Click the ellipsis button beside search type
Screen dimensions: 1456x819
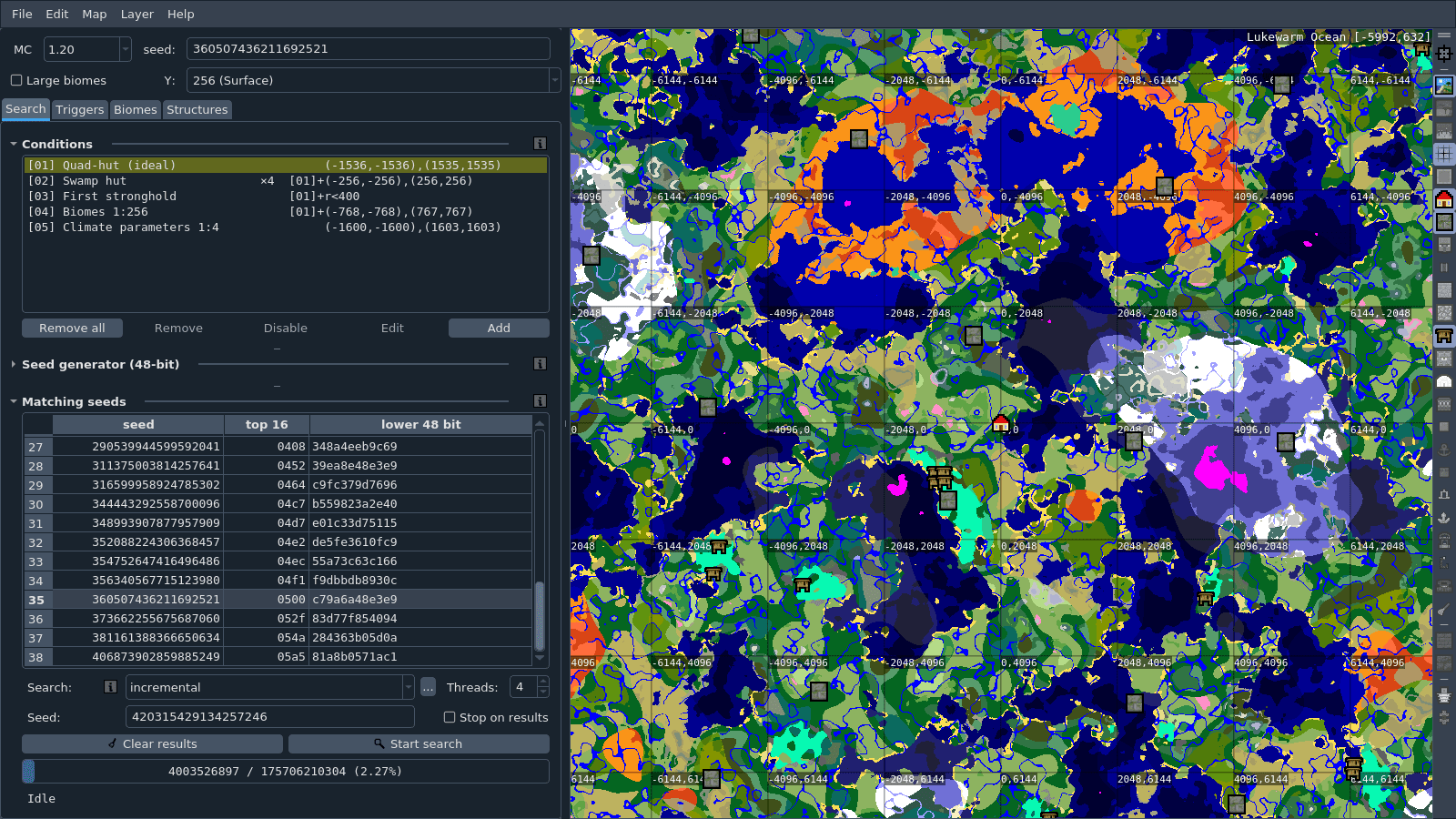click(428, 687)
